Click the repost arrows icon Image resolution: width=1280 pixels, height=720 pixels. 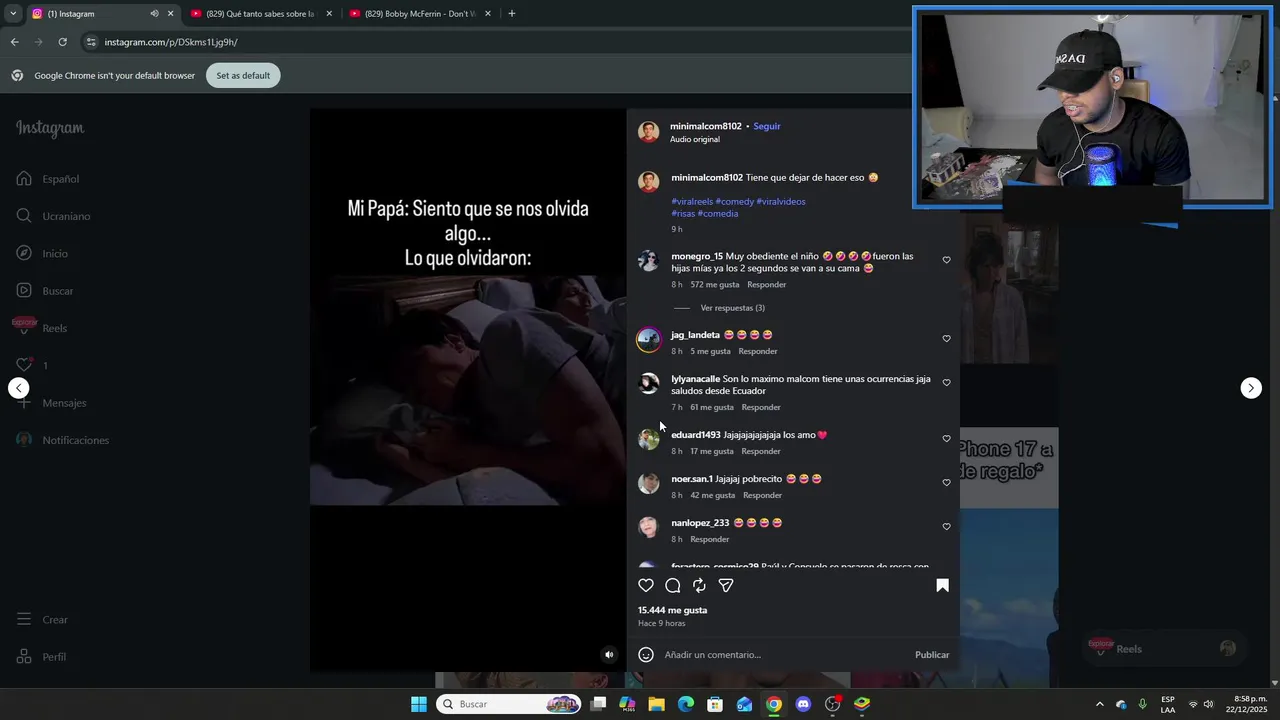pos(699,586)
